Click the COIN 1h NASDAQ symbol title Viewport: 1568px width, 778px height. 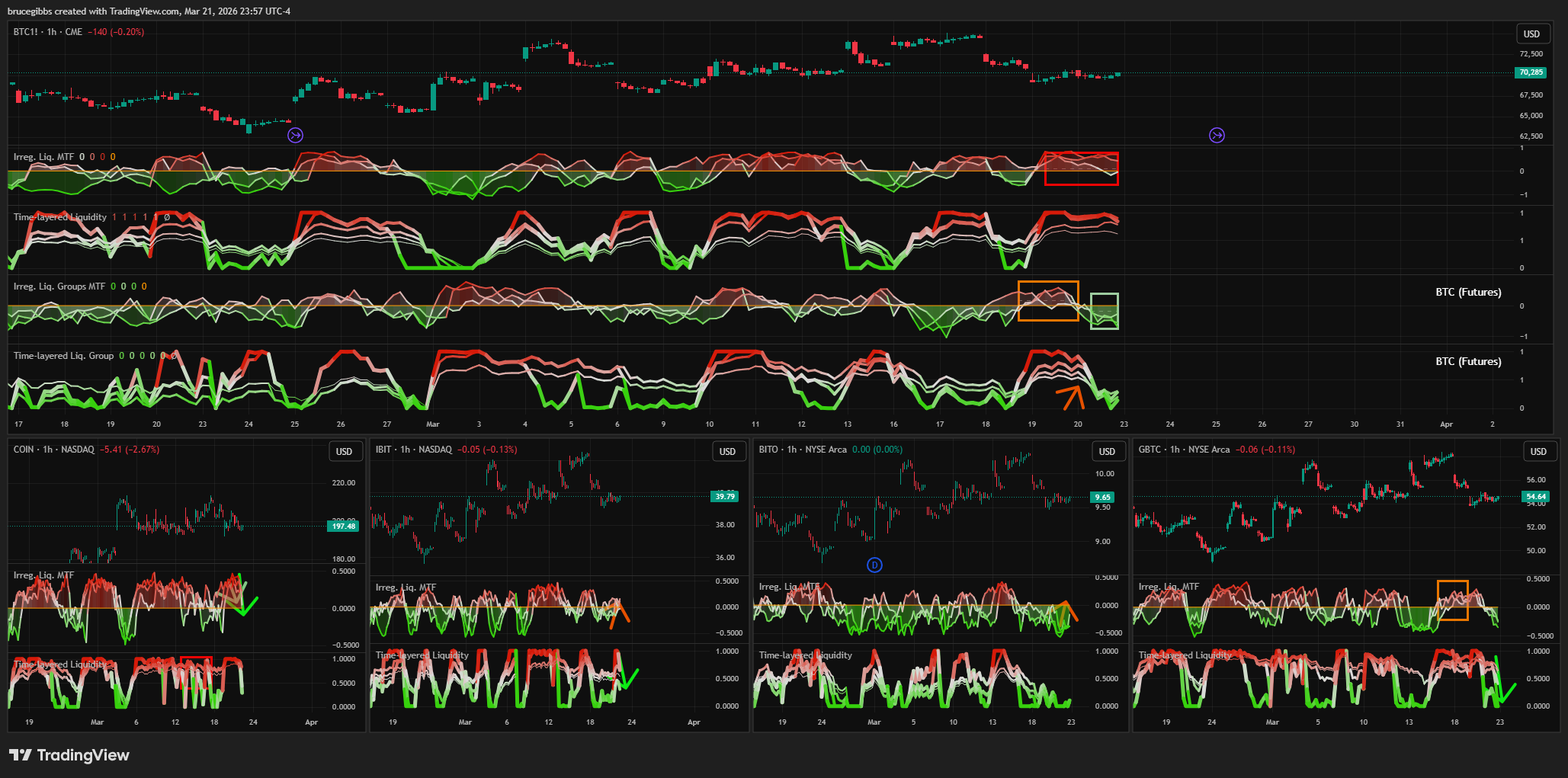pos(53,450)
